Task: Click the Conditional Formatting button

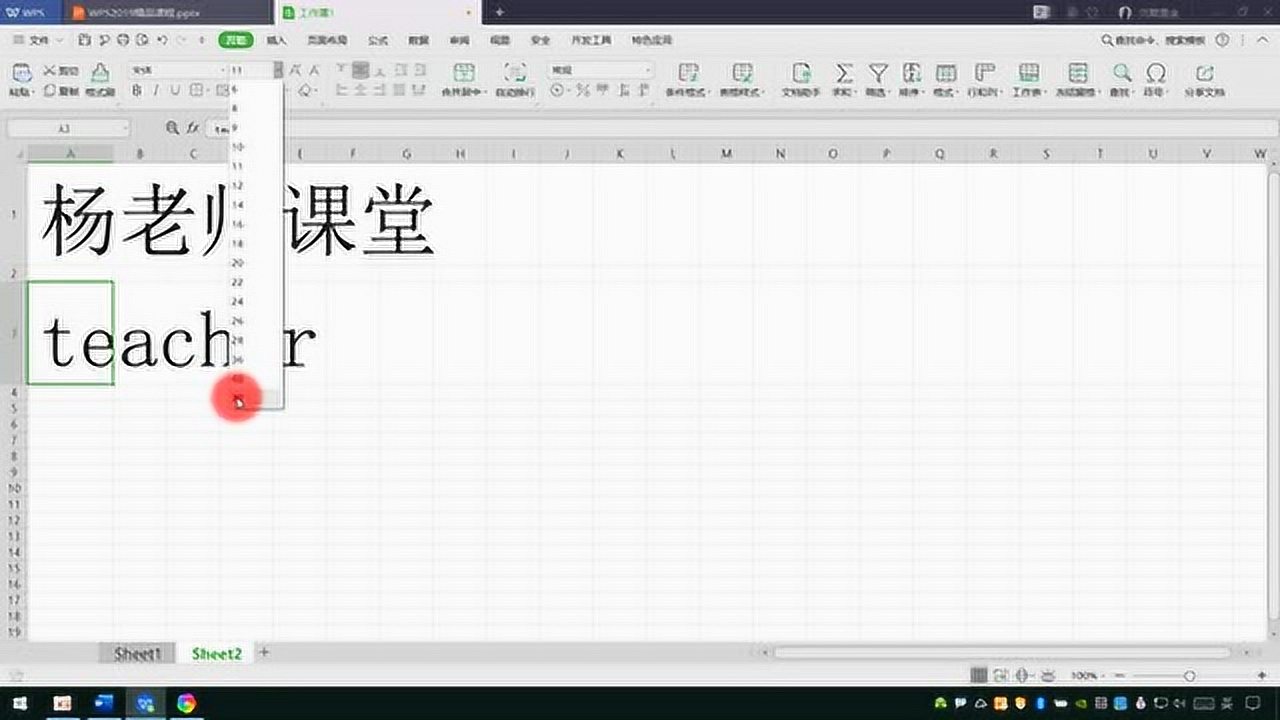Action: point(688,78)
